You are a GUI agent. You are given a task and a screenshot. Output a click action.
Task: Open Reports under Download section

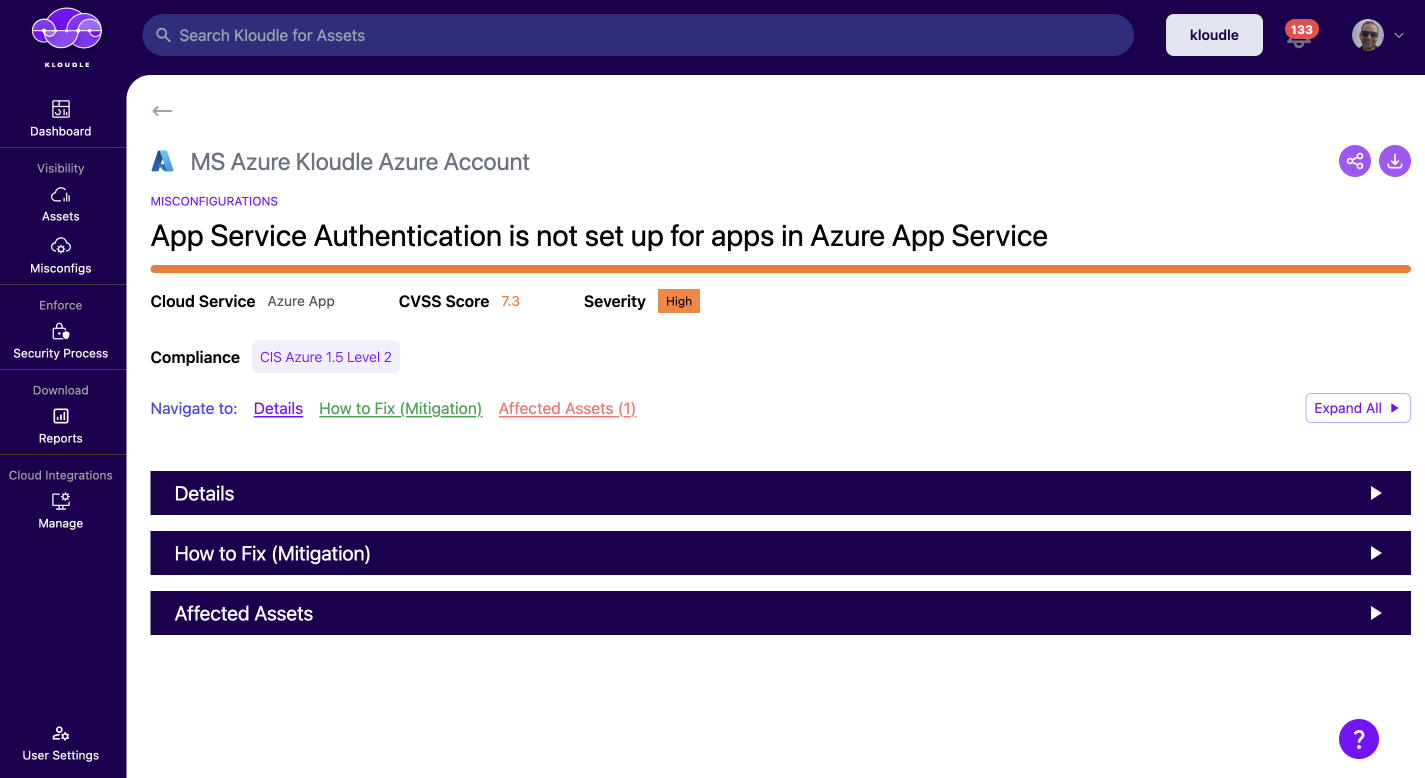(x=60, y=425)
